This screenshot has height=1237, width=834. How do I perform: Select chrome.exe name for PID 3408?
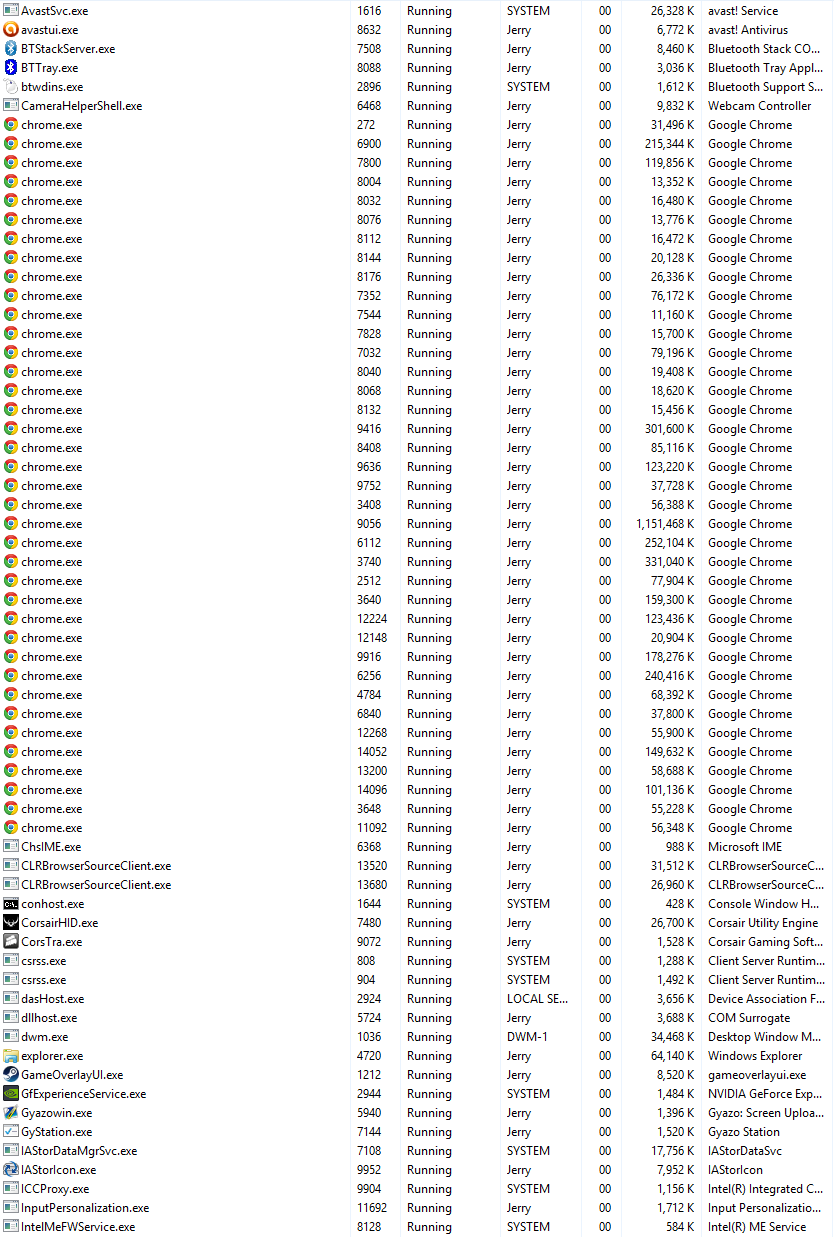52,505
